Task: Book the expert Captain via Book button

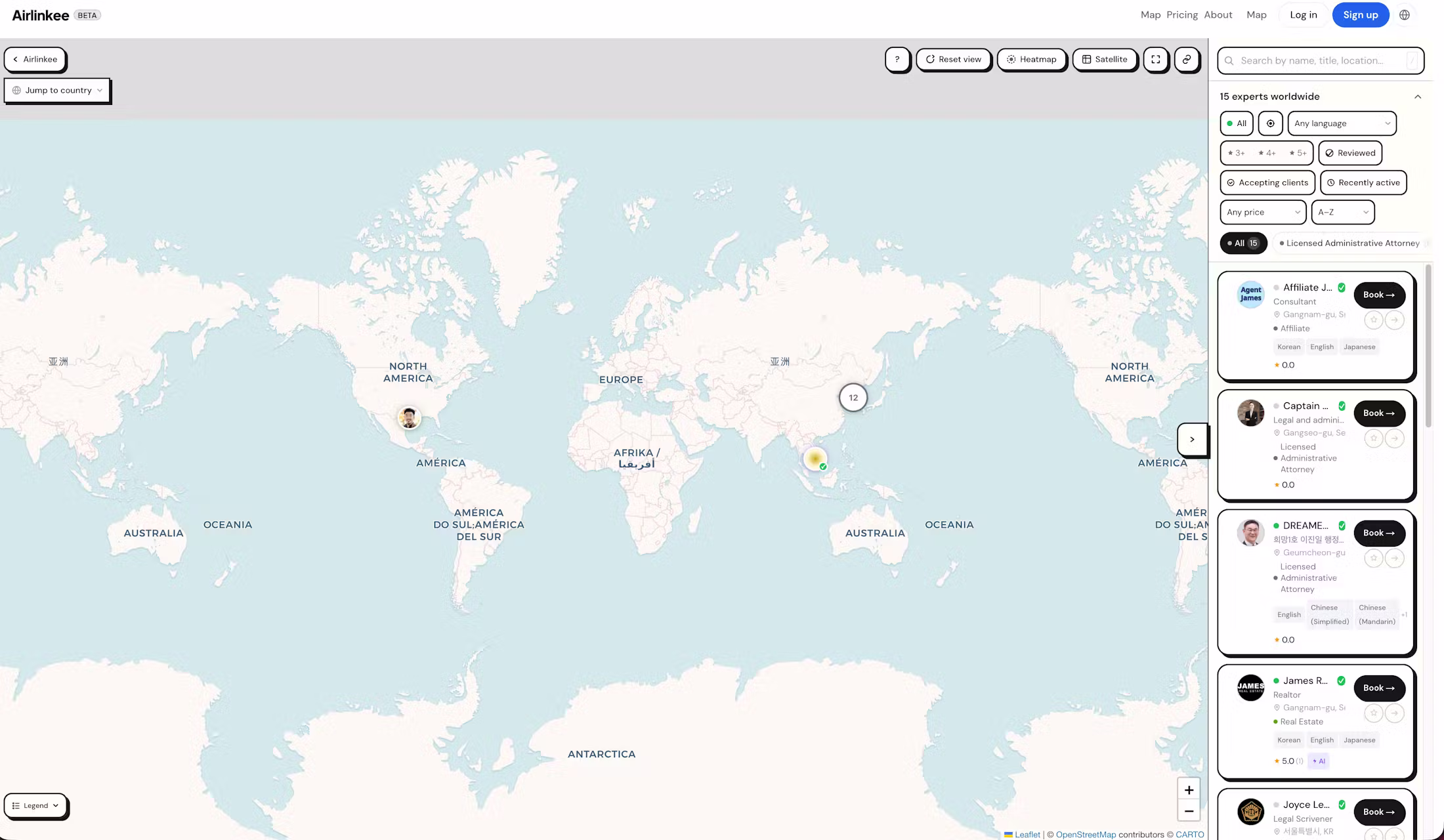Action: pyautogui.click(x=1379, y=413)
